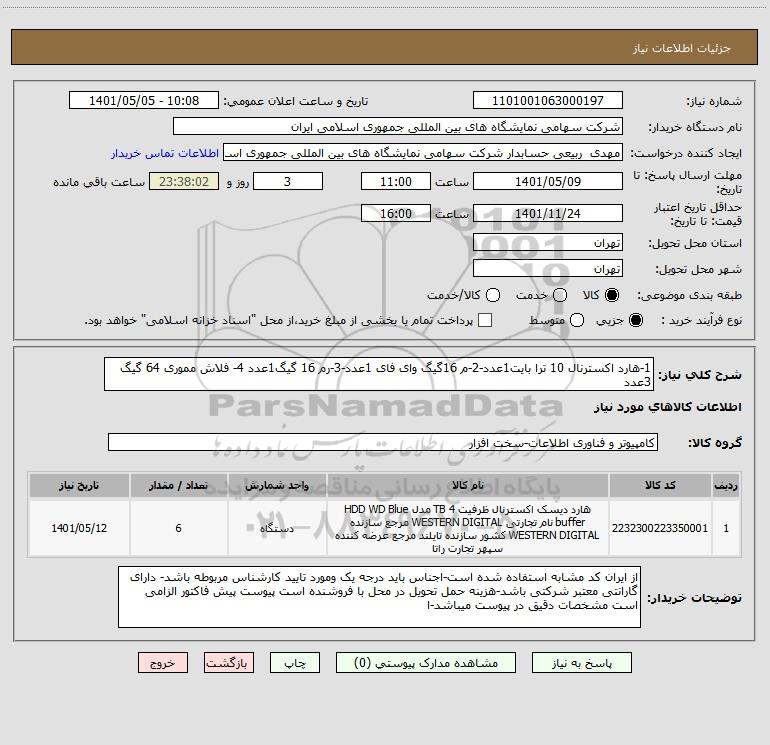Click the توضیحات خریدار label

(694, 598)
